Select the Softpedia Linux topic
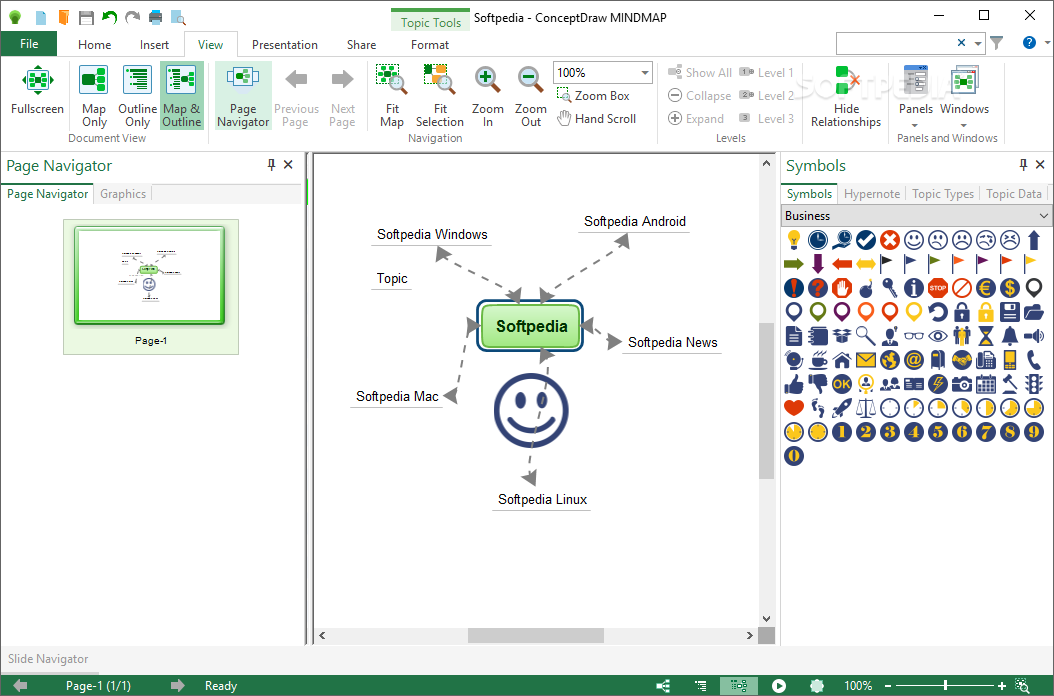This screenshot has width=1054, height=696. click(542, 499)
